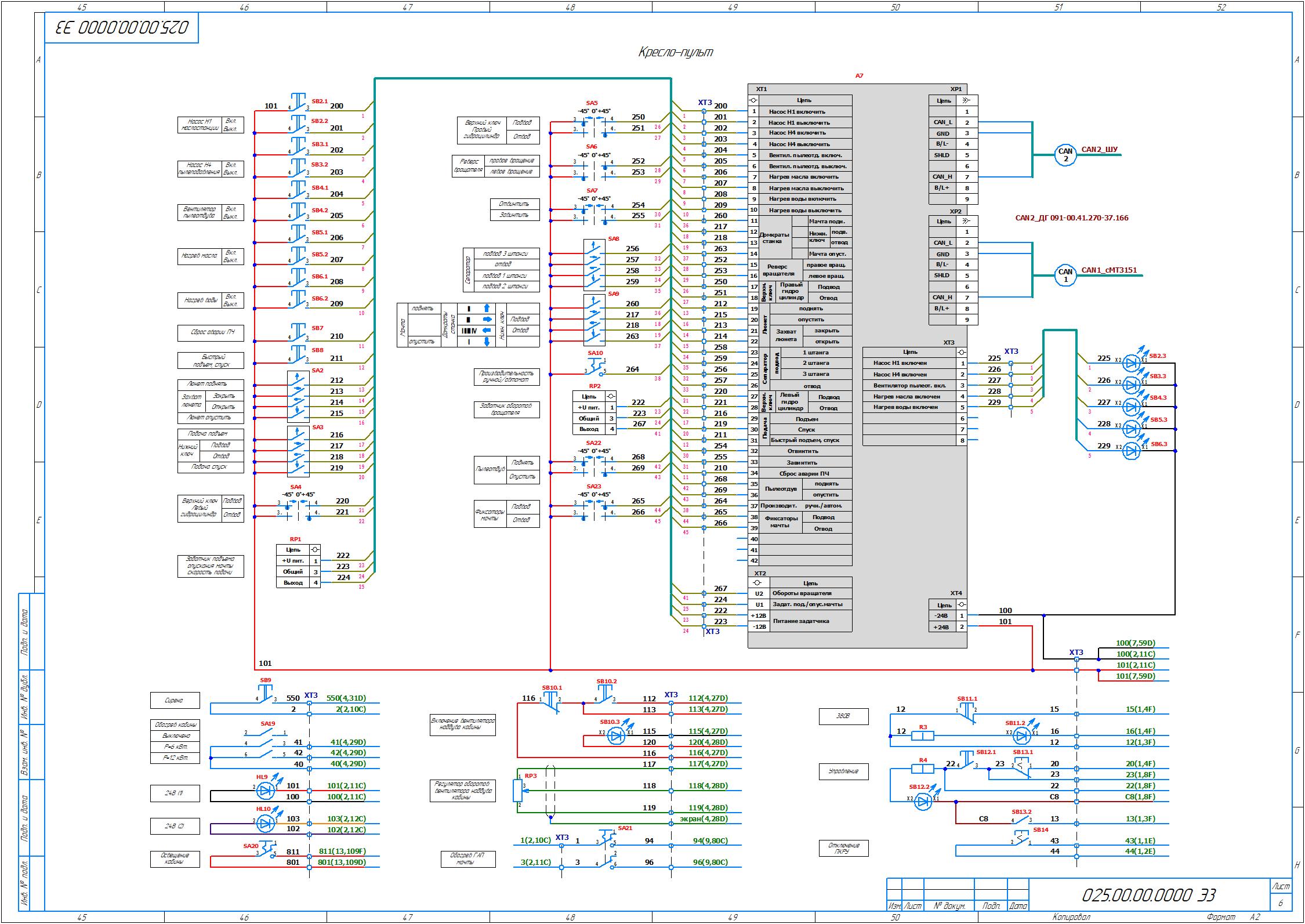Viewport: 1305px width, 924px height.
Task: Select the 'Управление' label box
Action: click(843, 771)
